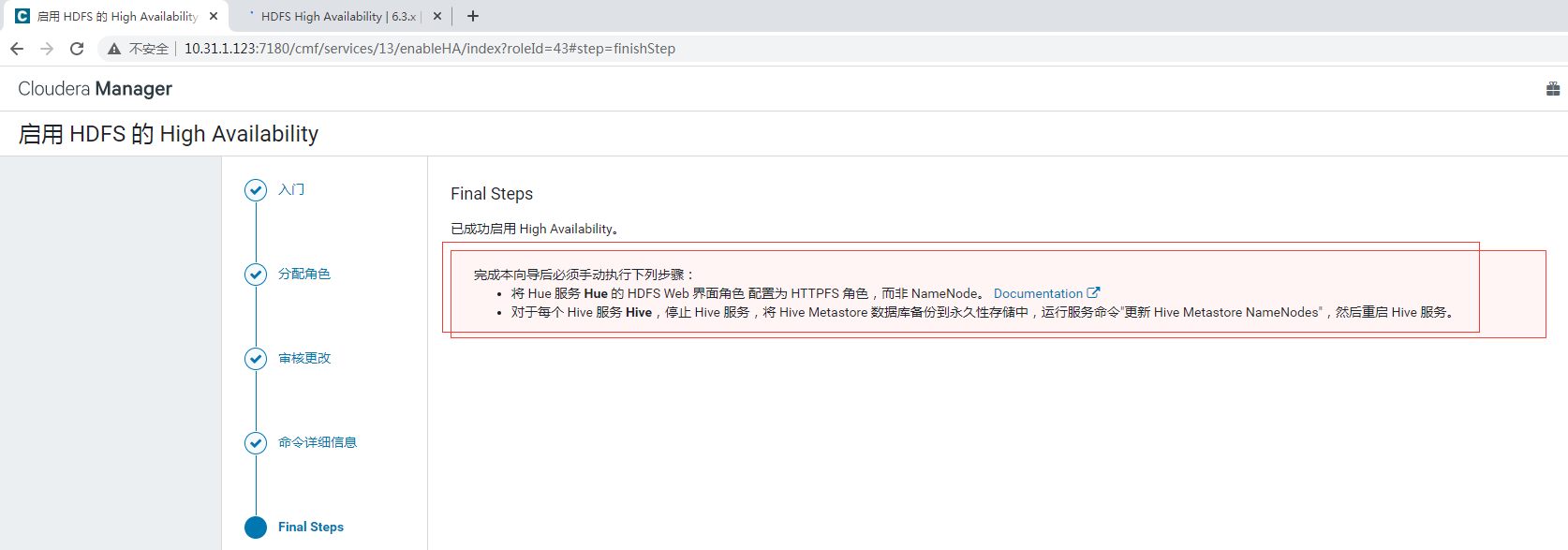Viewport: 1568px width, 550px height.
Task: Open the Documentation link
Action: (x=1038, y=293)
